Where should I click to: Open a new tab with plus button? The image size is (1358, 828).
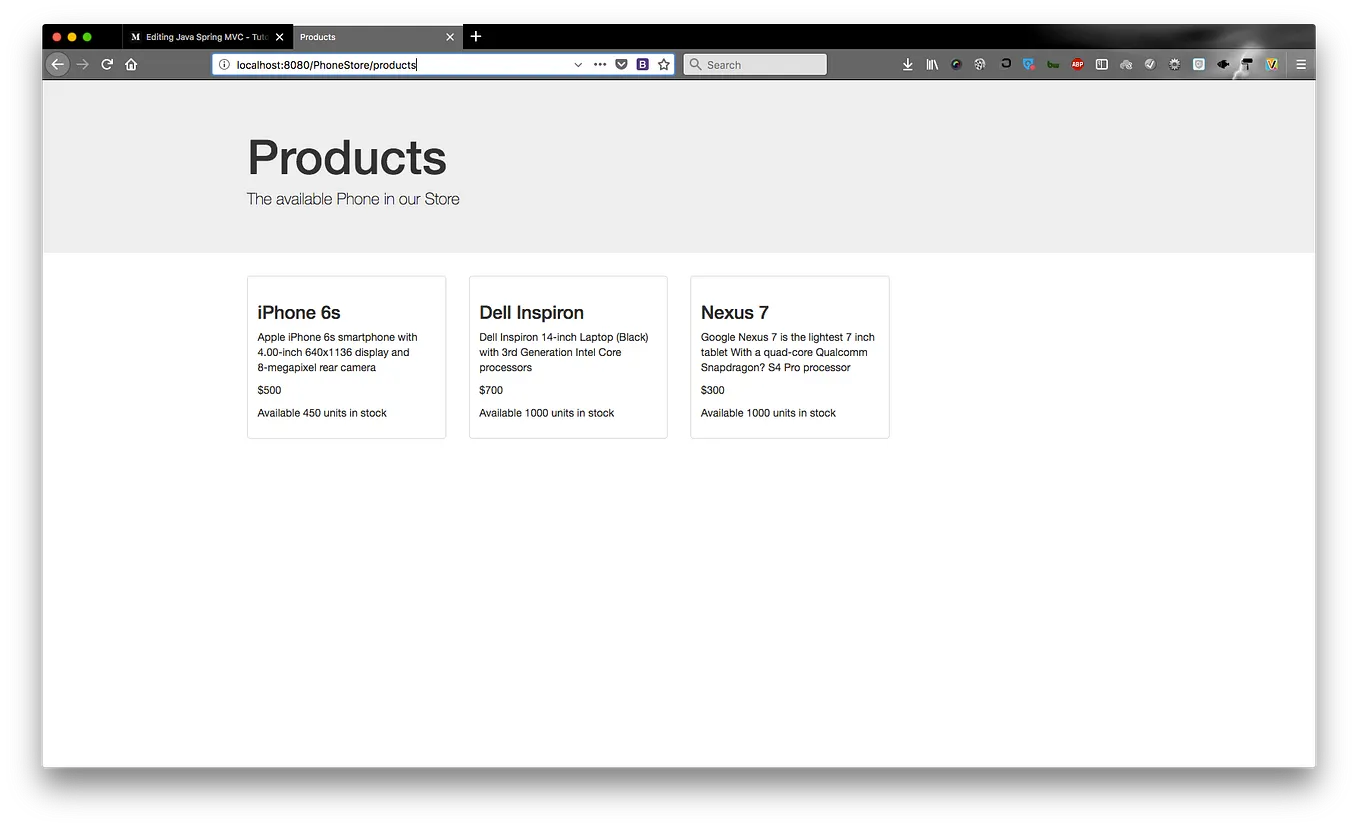click(476, 36)
